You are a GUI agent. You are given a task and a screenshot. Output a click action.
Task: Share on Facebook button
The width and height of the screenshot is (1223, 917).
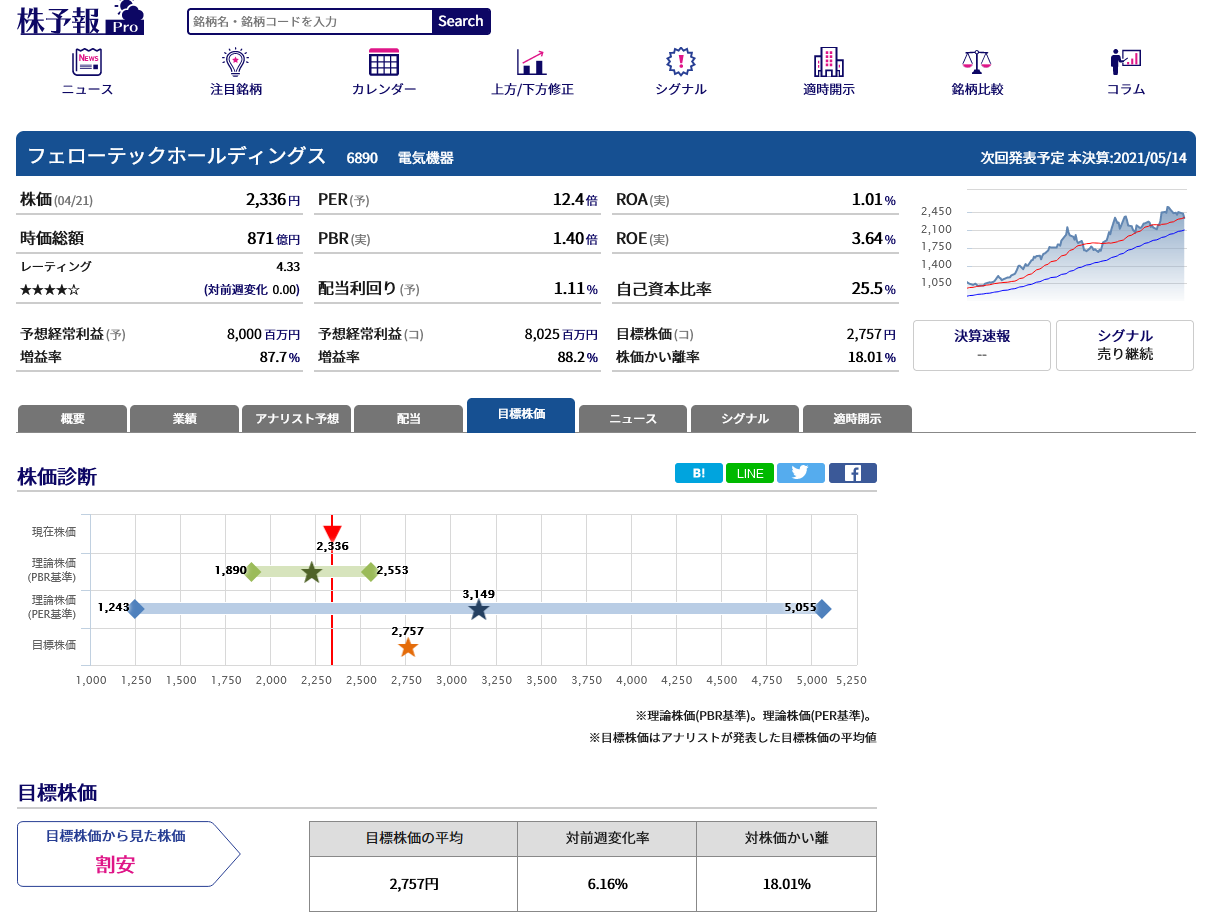[852, 473]
